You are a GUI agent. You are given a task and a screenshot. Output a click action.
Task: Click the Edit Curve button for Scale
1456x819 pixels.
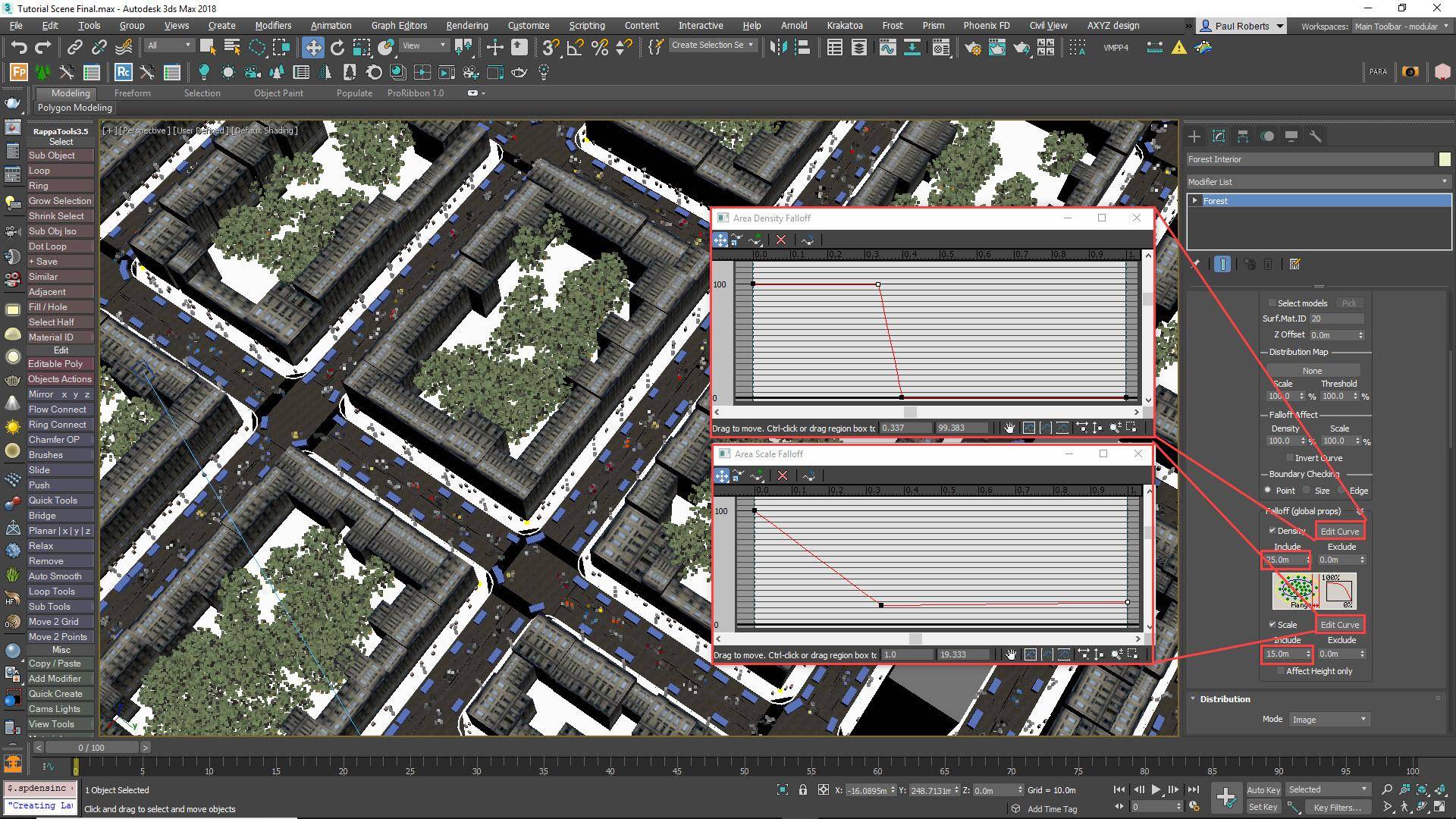[1339, 624]
